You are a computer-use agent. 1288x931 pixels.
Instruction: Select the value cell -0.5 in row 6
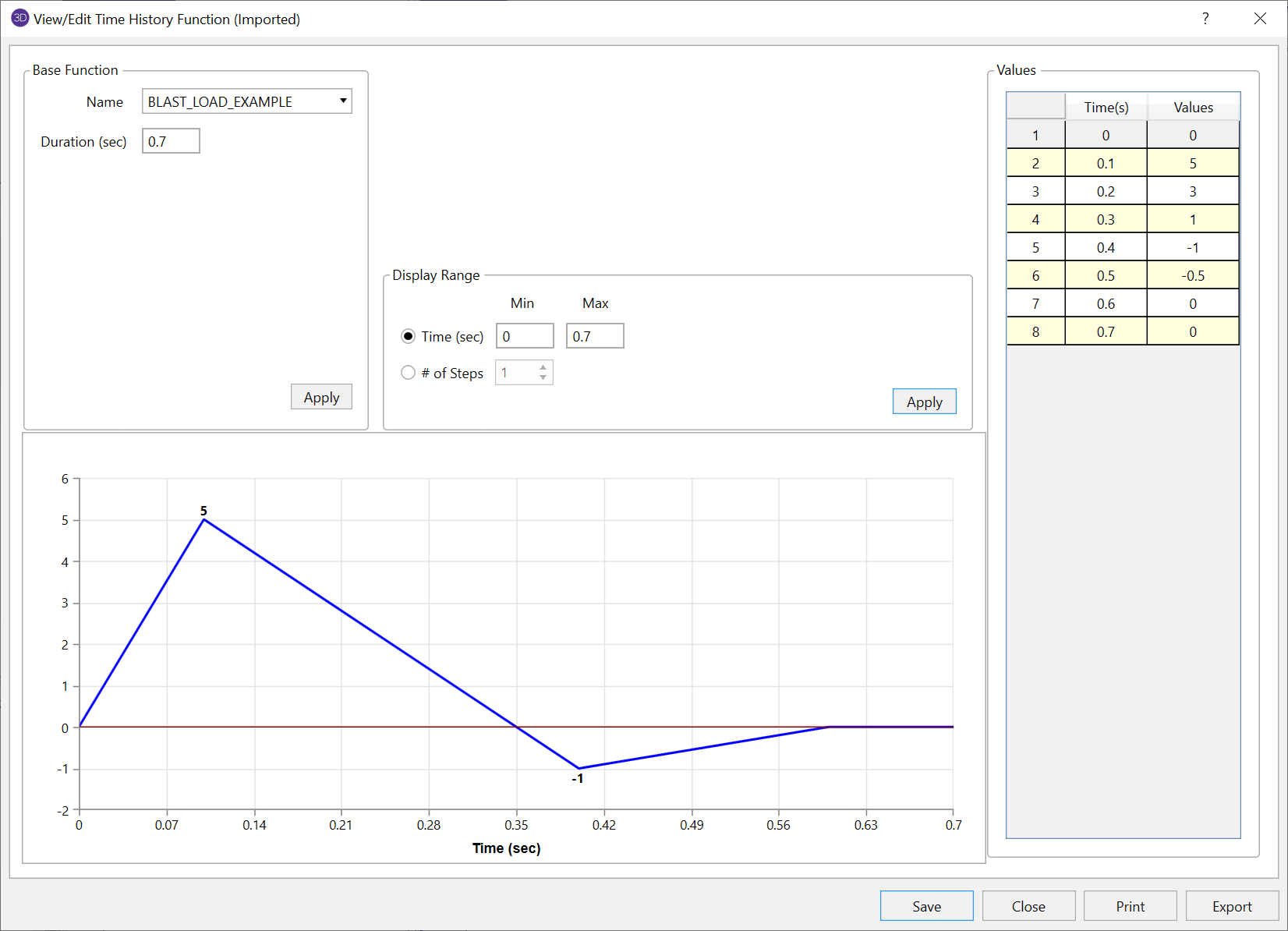[1192, 276]
